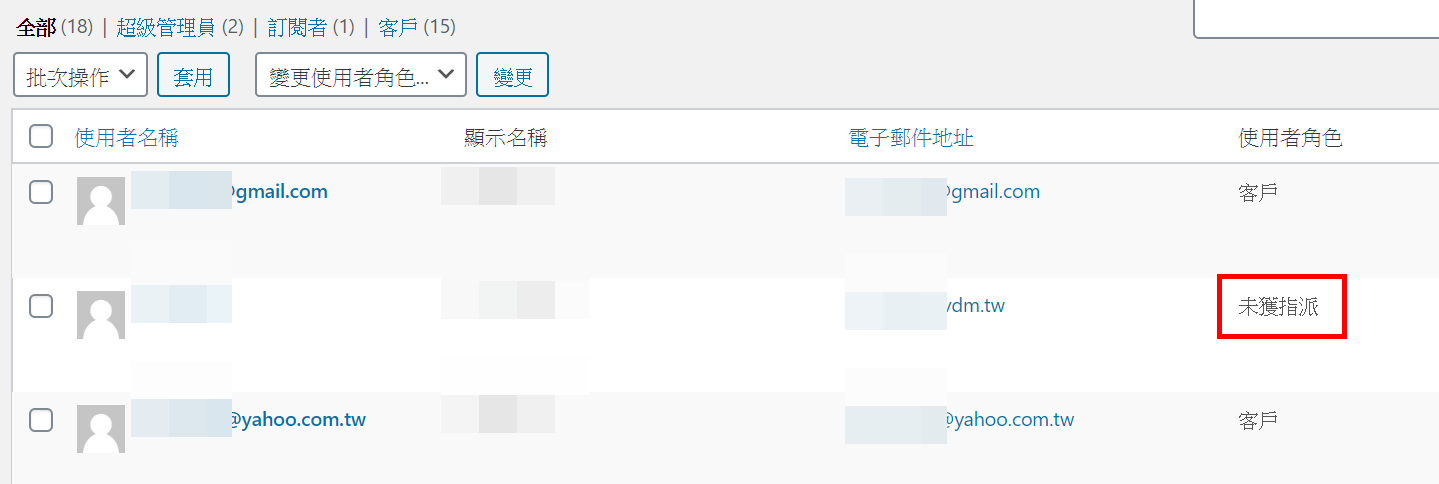The width and height of the screenshot is (1439, 484).
Task: Check the box for the gmail.com user
Action: click(41, 192)
